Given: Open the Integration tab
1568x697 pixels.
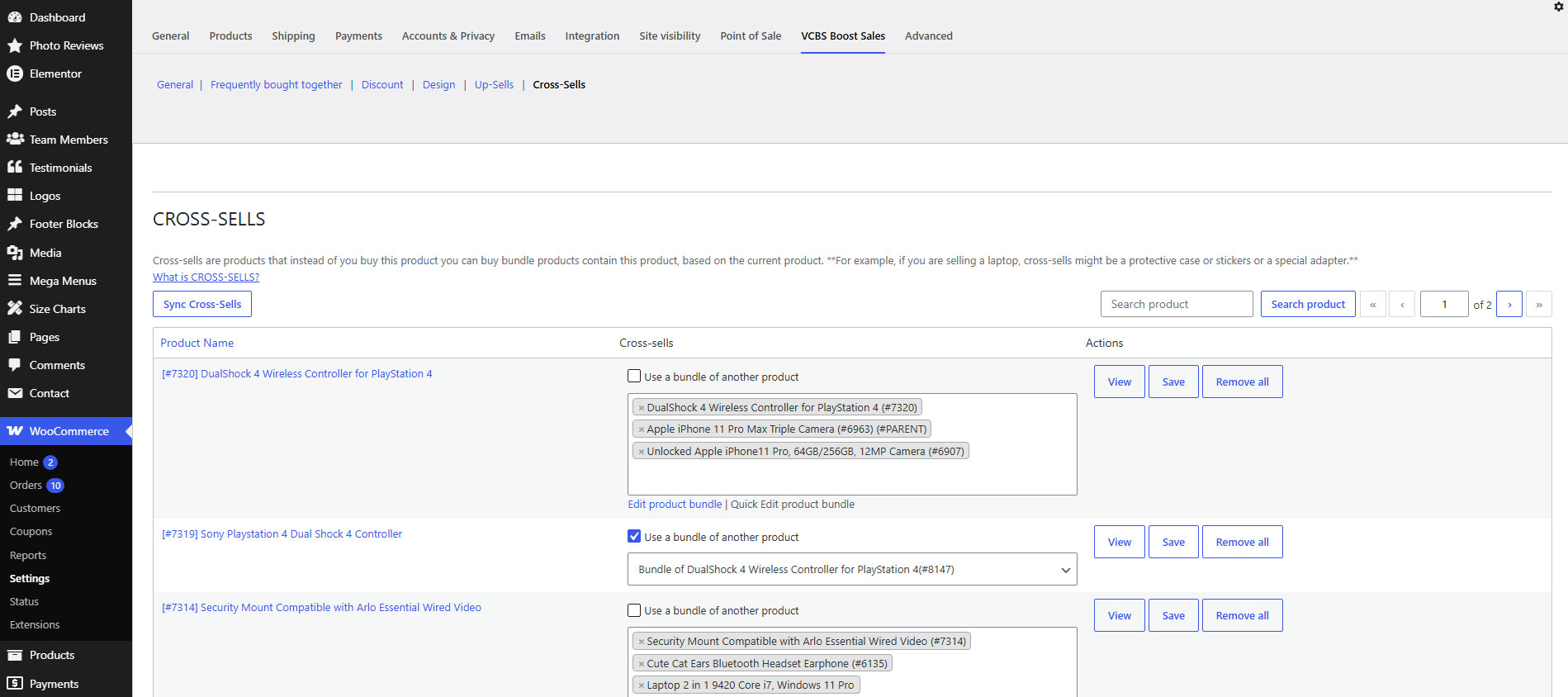Looking at the screenshot, I should point(592,36).
